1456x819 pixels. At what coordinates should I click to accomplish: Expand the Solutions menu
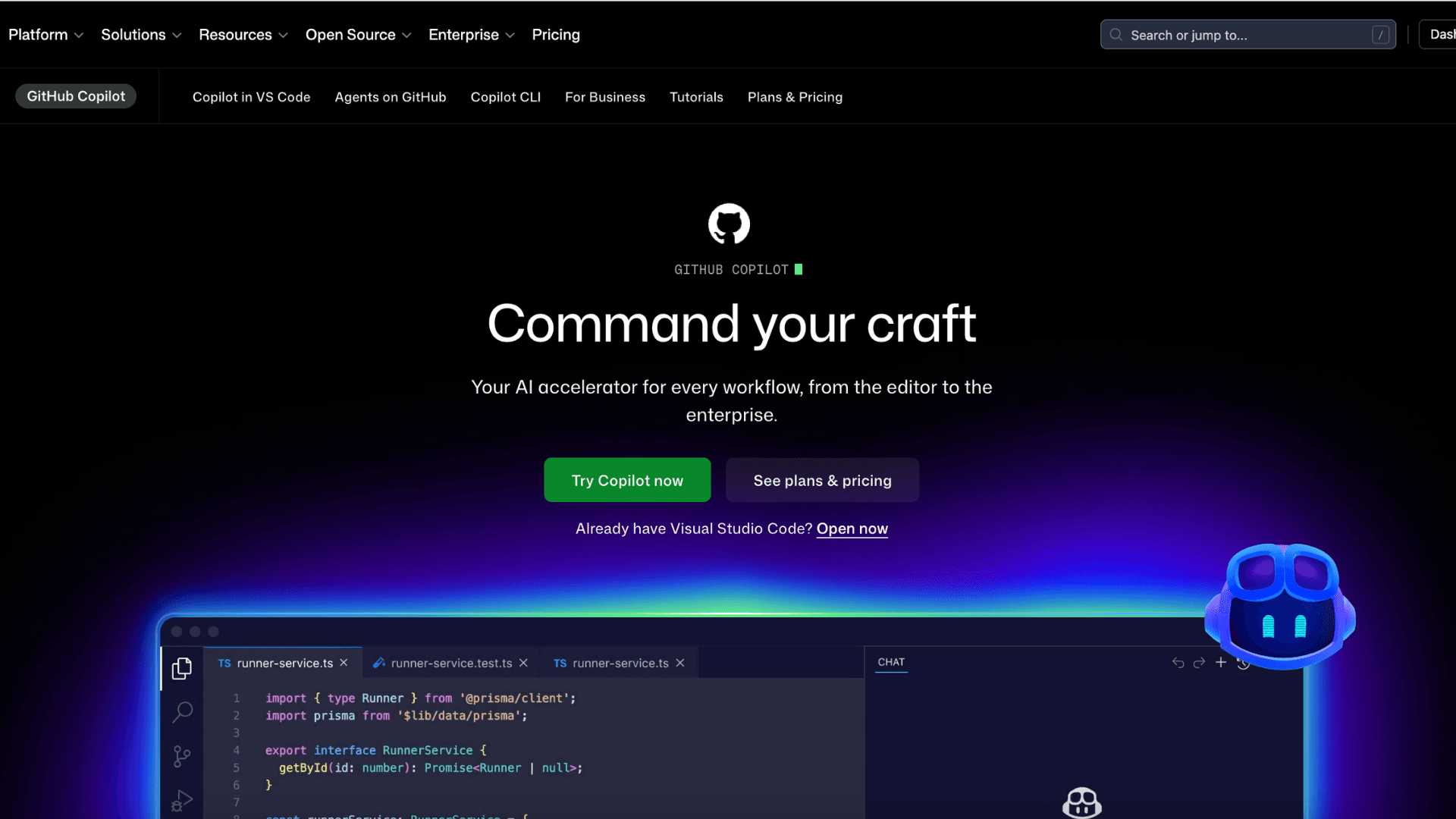click(141, 35)
